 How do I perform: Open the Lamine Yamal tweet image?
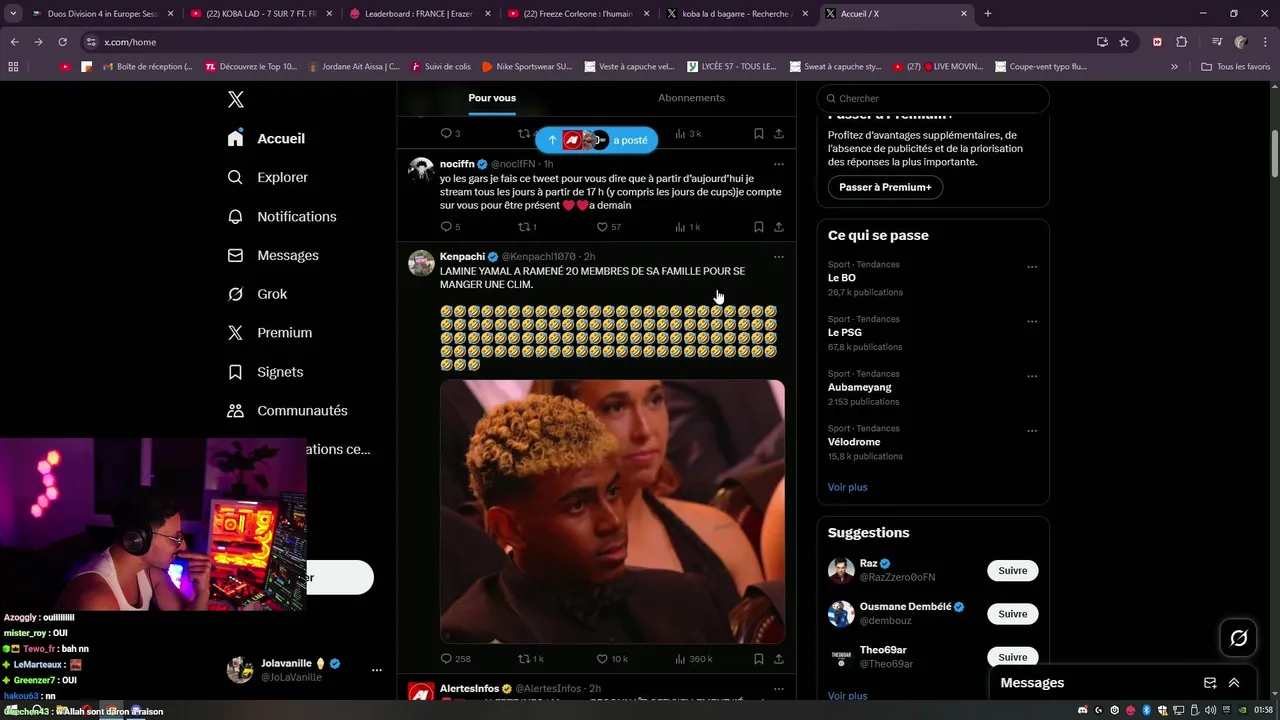point(612,511)
